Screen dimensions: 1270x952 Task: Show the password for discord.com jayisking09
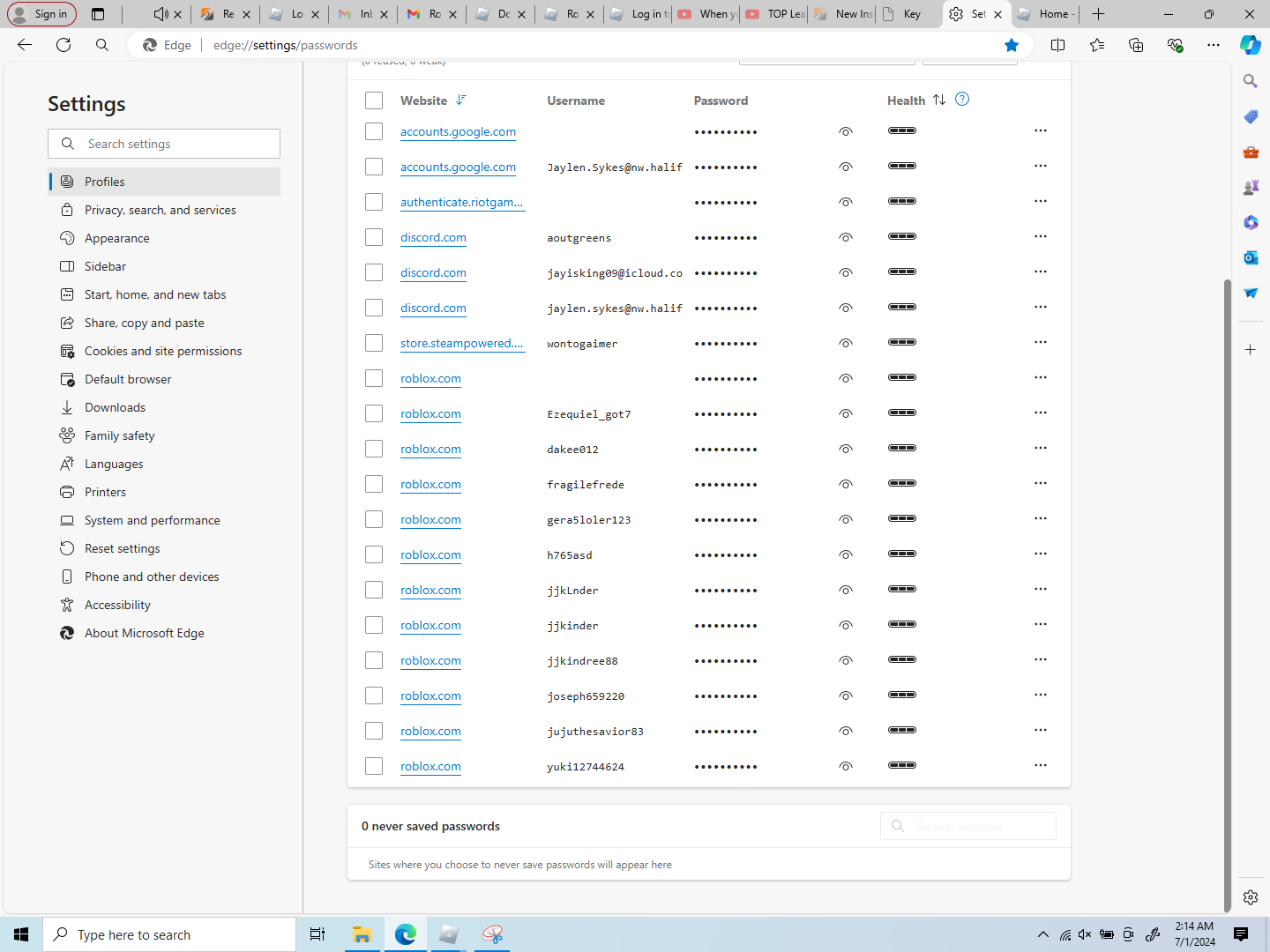[846, 272]
